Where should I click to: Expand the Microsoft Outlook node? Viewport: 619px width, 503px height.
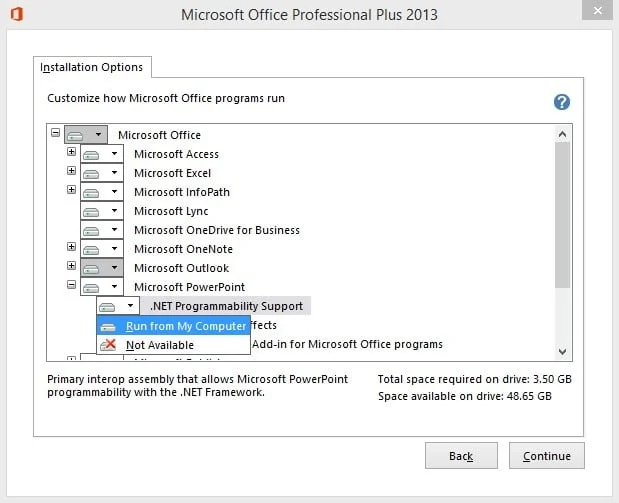point(71,265)
